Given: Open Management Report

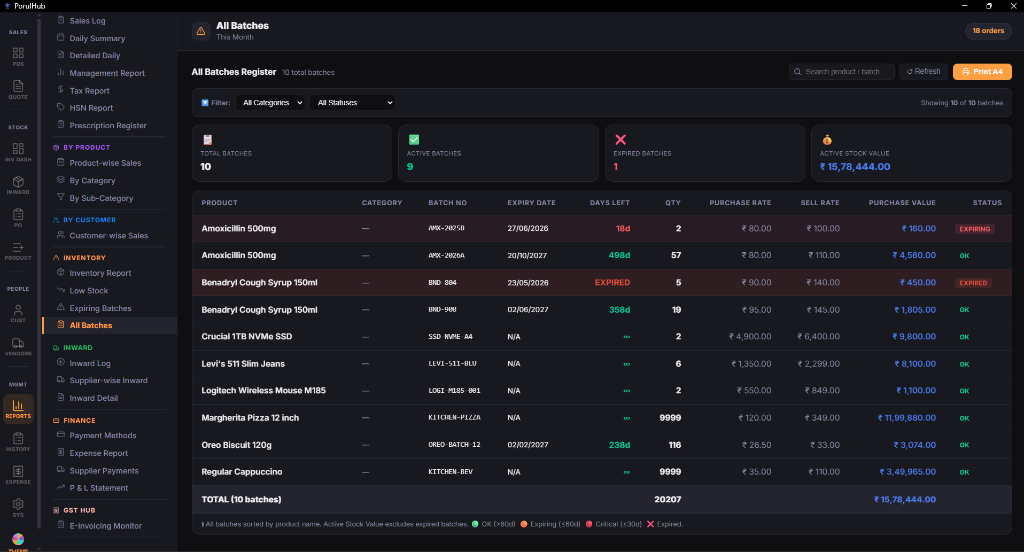Looking at the screenshot, I should (107, 73).
